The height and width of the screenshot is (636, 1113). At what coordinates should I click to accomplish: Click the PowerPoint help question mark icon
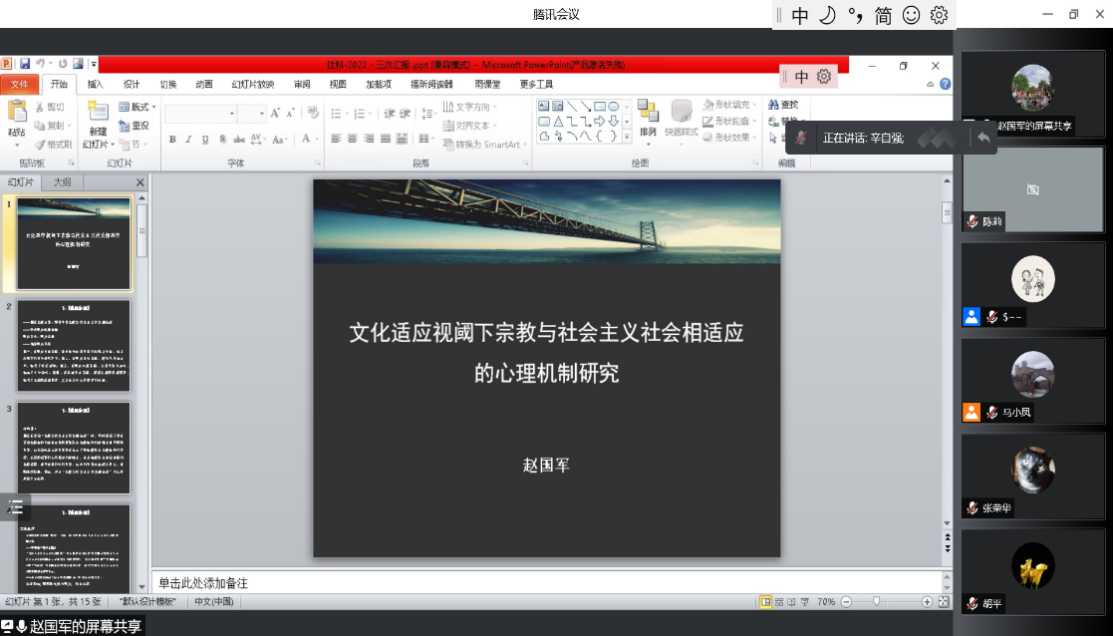tap(945, 85)
